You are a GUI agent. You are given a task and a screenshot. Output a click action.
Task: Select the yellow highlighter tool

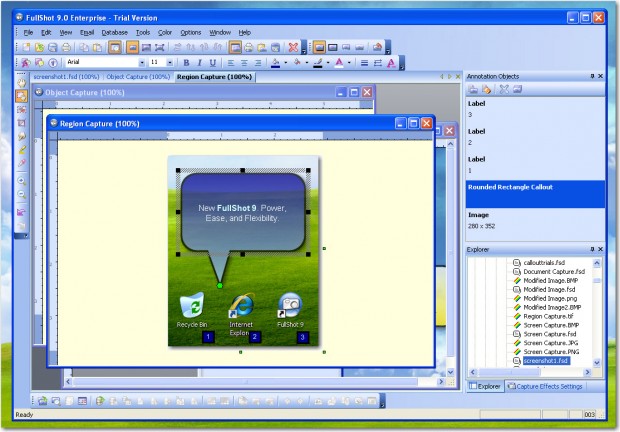[22, 150]
